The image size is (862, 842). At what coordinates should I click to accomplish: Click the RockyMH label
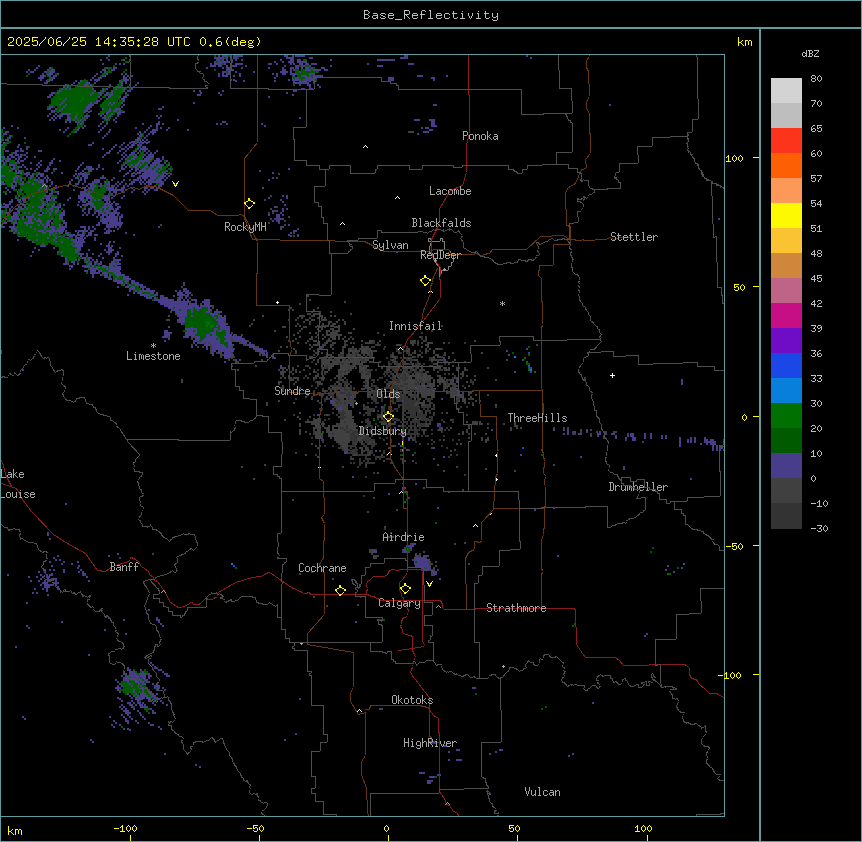click(x=245, y=227)
